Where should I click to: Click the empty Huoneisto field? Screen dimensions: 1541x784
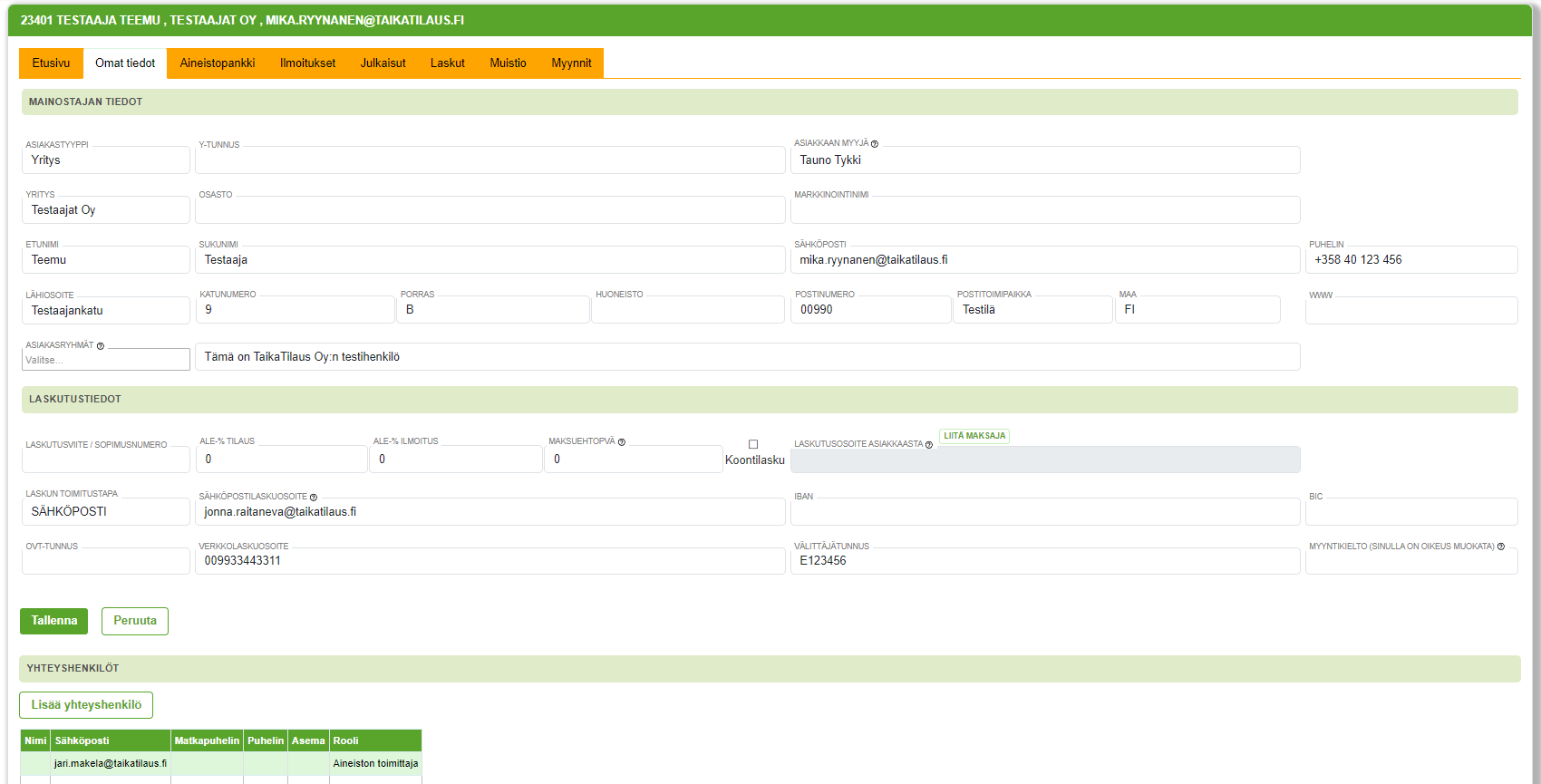point(688,310)
